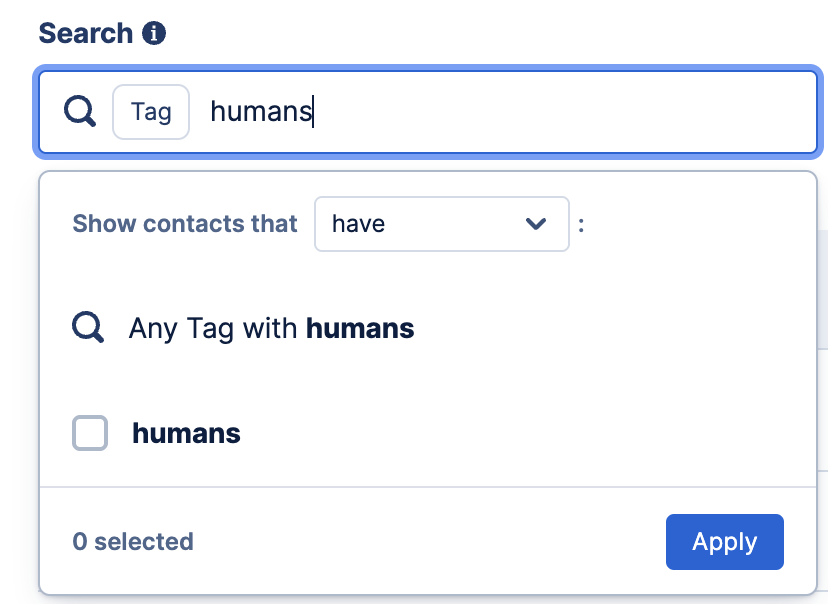Click the Search heading label
Image resolution: width=828 pixels, height=604 pixels.
click(86, 33)
